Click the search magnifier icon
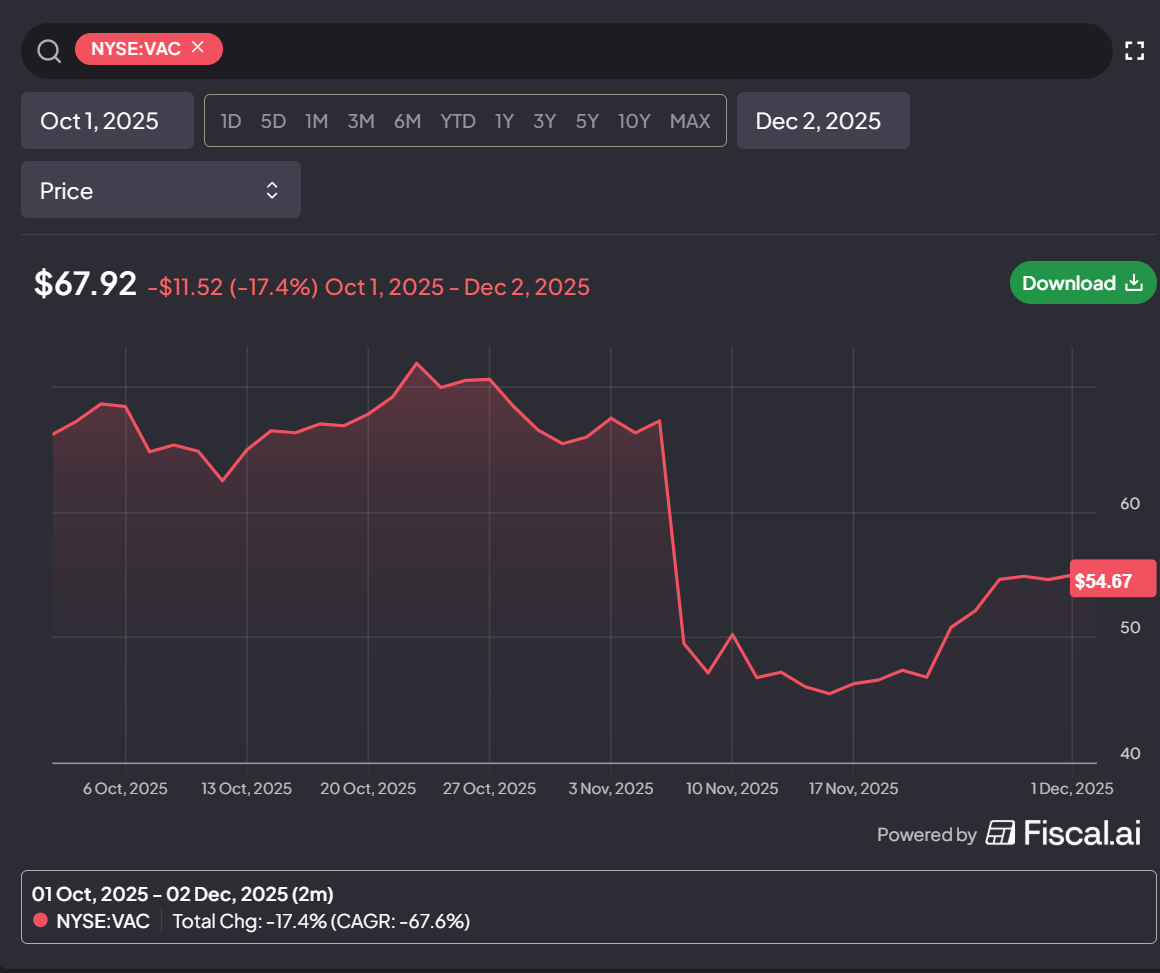This screenshot has width=1160, height=973. (49, 51)
